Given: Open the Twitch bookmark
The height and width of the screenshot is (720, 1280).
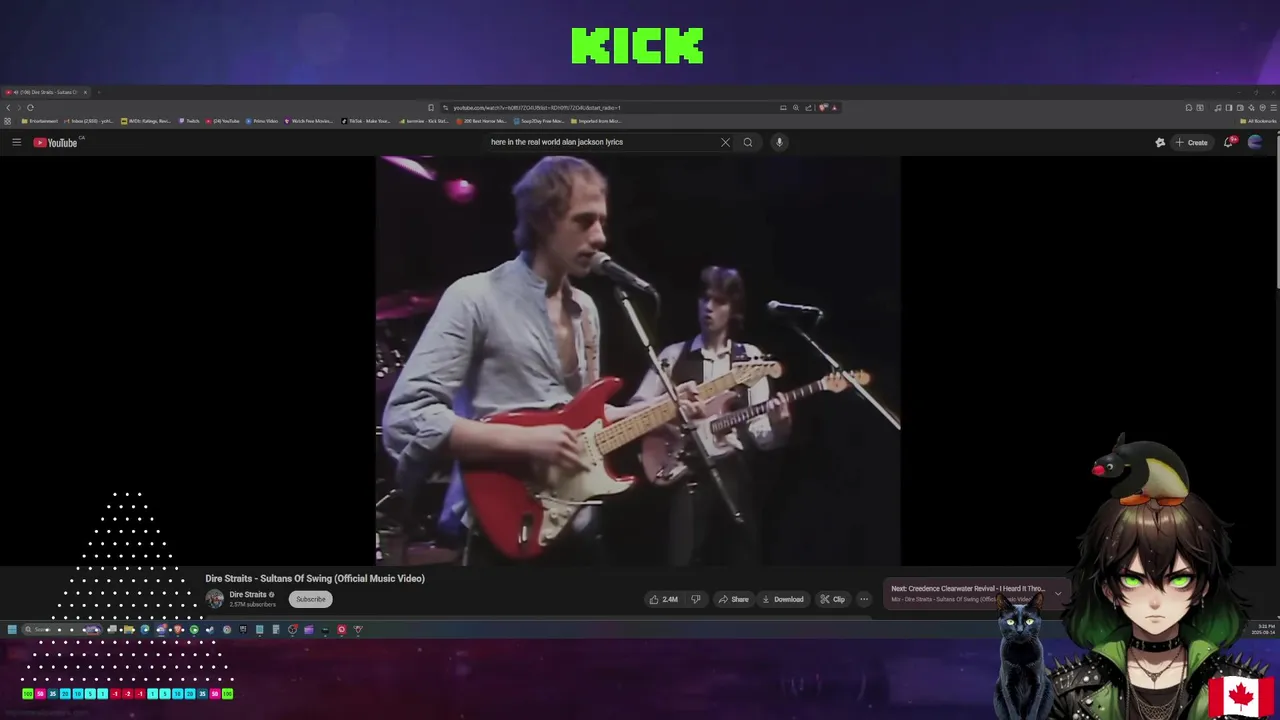Looking at the screenshot, I should coord(190,121).
